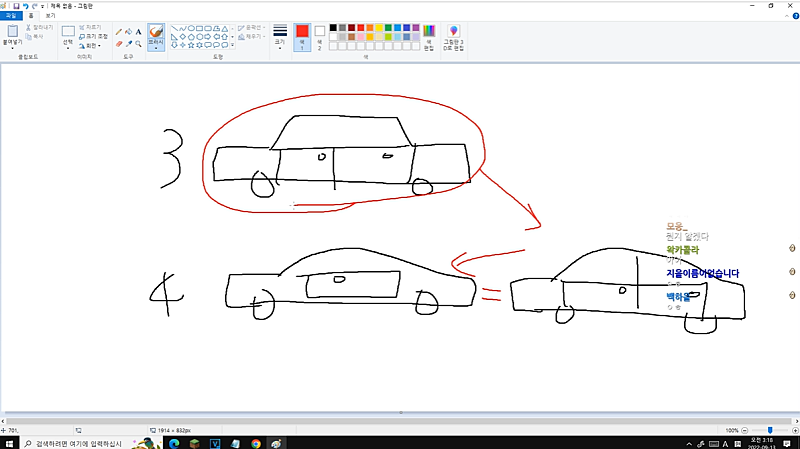Click the Windows taskbar search box
This screenshot has height=449, width=800.
click(78, 442)
